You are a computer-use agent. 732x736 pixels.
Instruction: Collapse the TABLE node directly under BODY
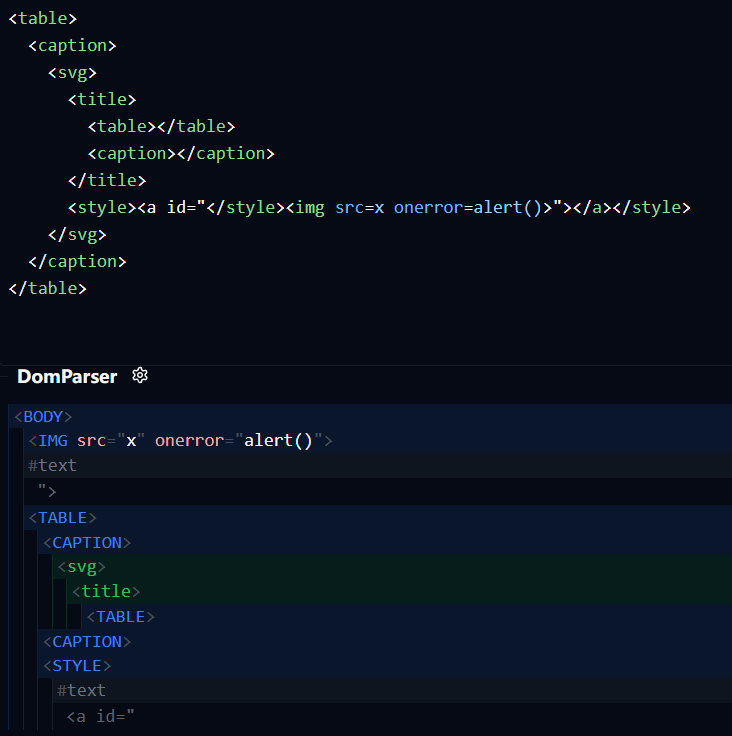click(x=62, y=518)
